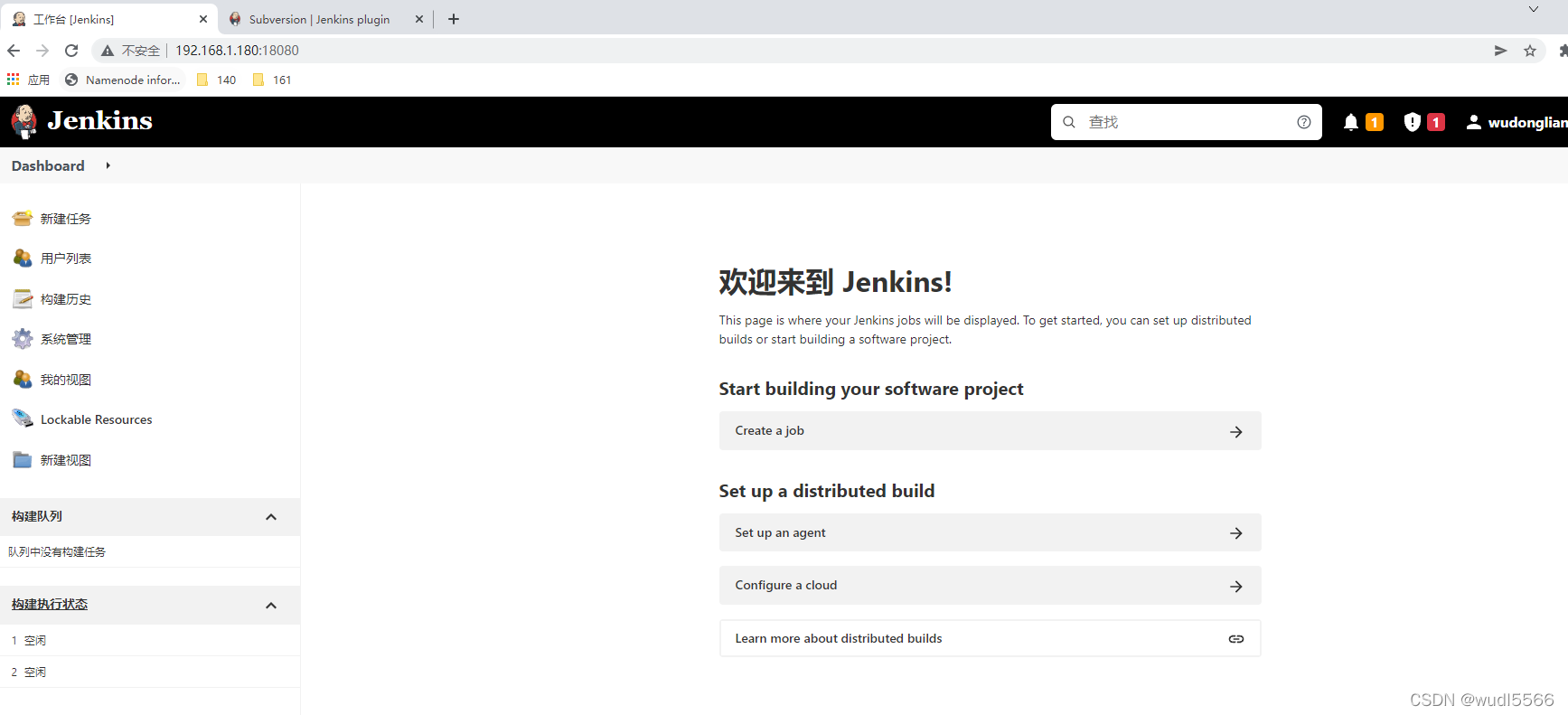Open the Lockable Resources icon
Viewport: 1568px width, 715px height.
click(23, 419)
